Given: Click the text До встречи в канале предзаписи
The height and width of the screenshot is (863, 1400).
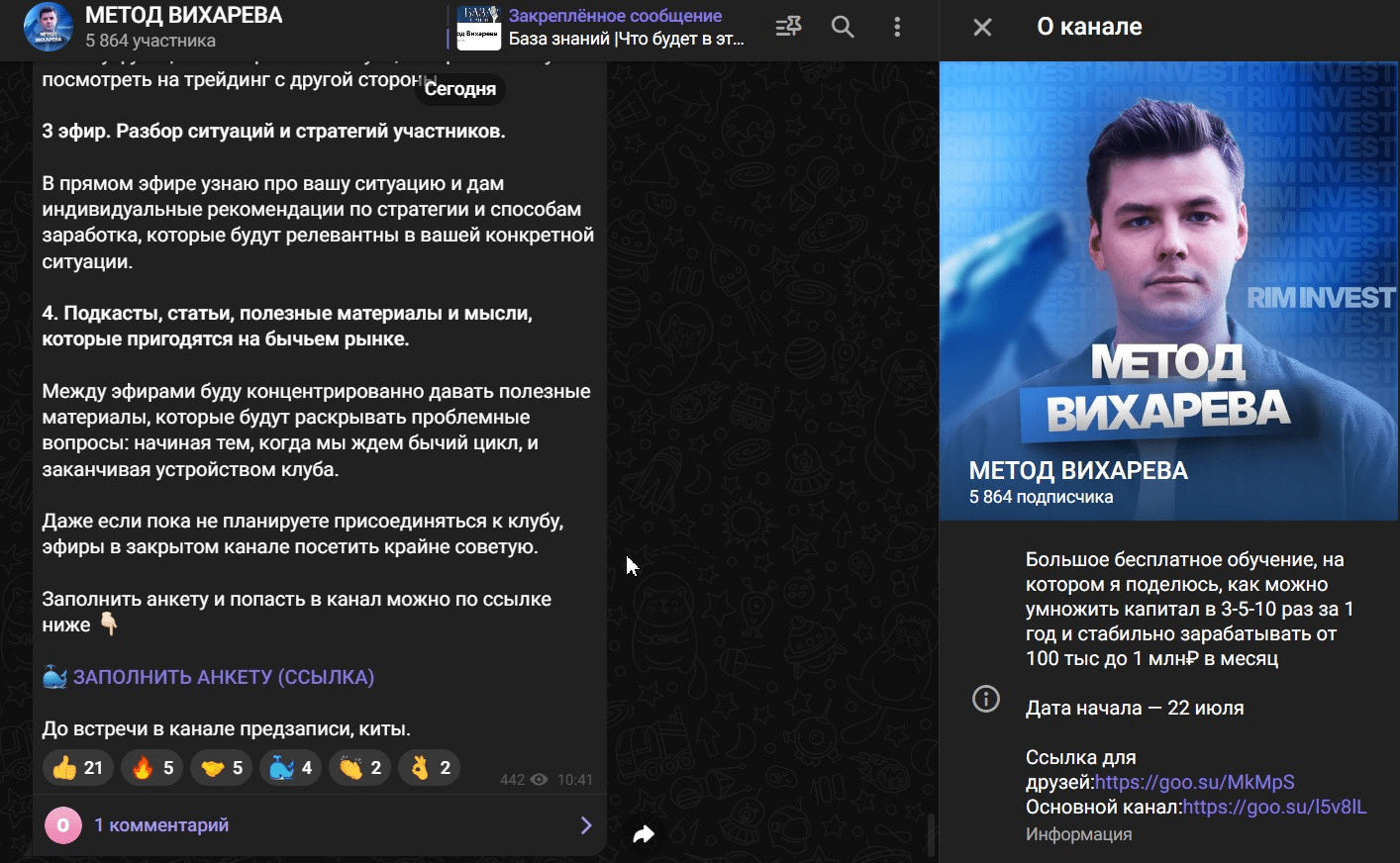Looking at the screenshot, I should click(226, 729).
